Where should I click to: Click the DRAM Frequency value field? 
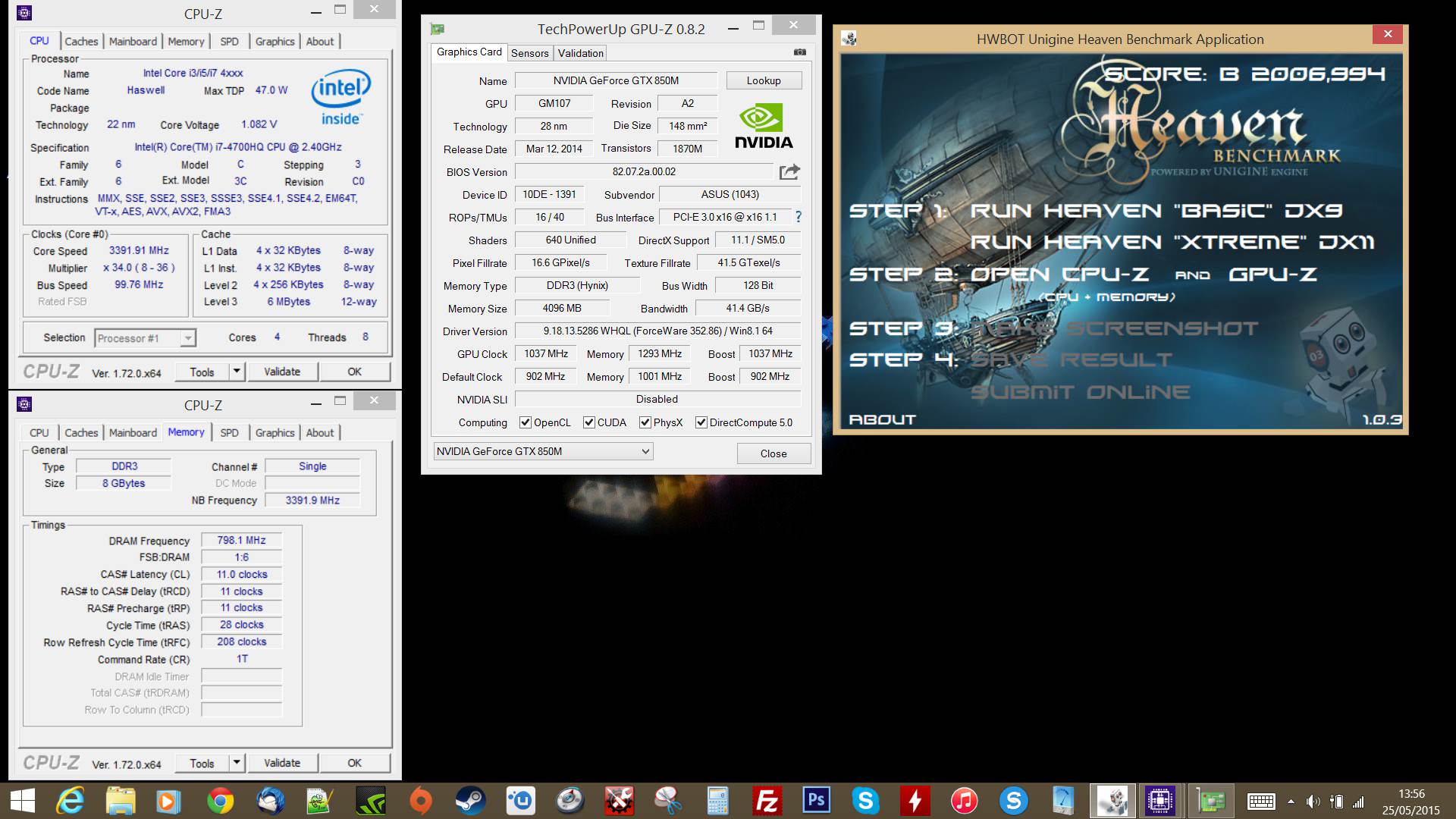point(241,540)
